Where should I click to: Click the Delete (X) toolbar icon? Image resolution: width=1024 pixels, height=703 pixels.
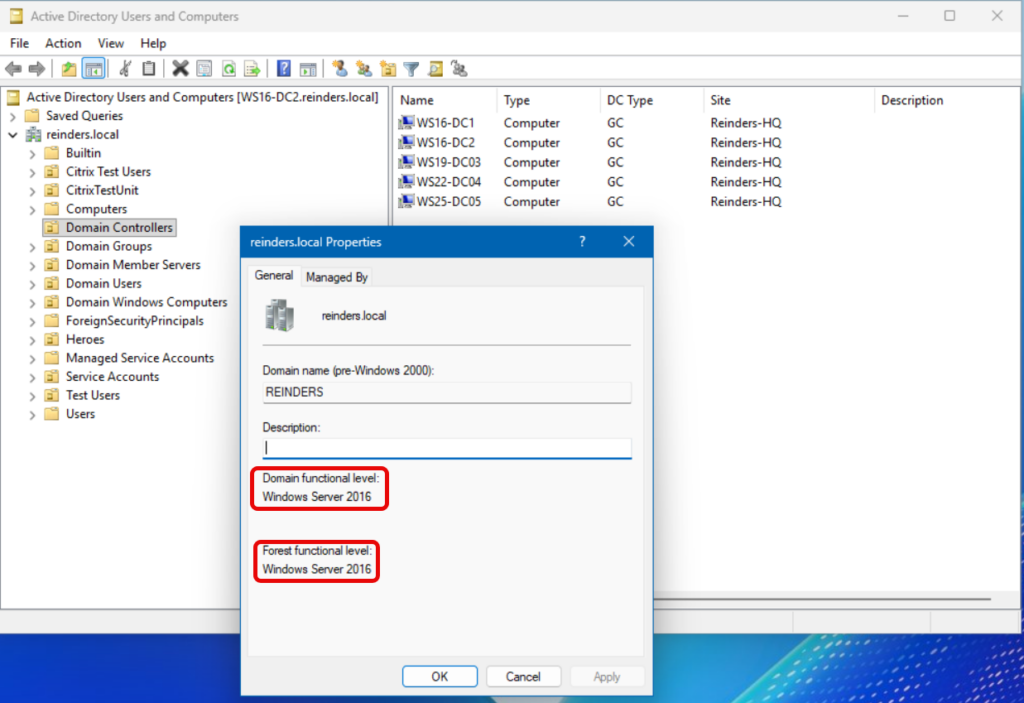[x=180, y=69]
